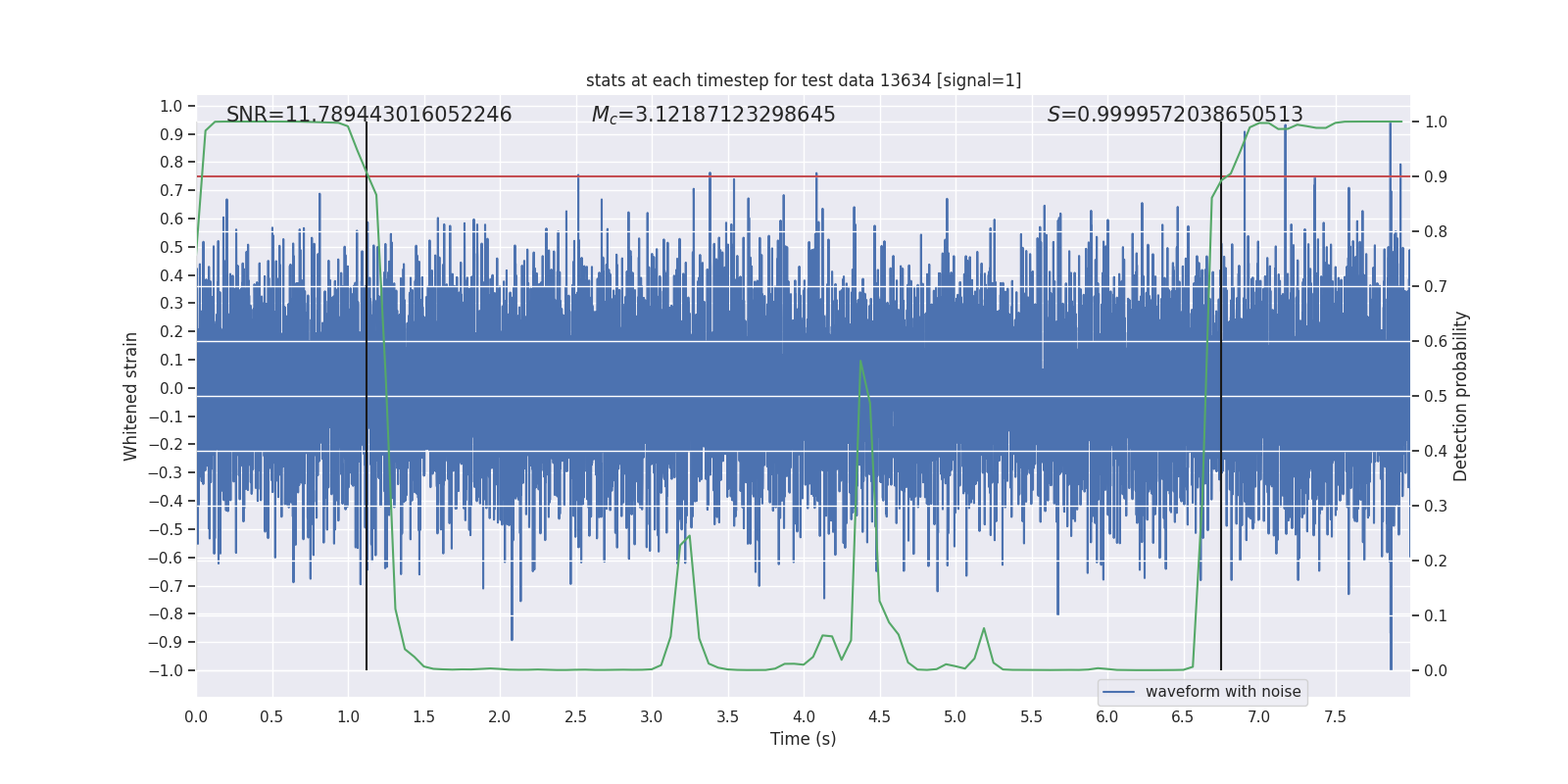Click the right axis tick label 0.5
The width and height of the screenshot is (1568, 784).
[1436, 396]
